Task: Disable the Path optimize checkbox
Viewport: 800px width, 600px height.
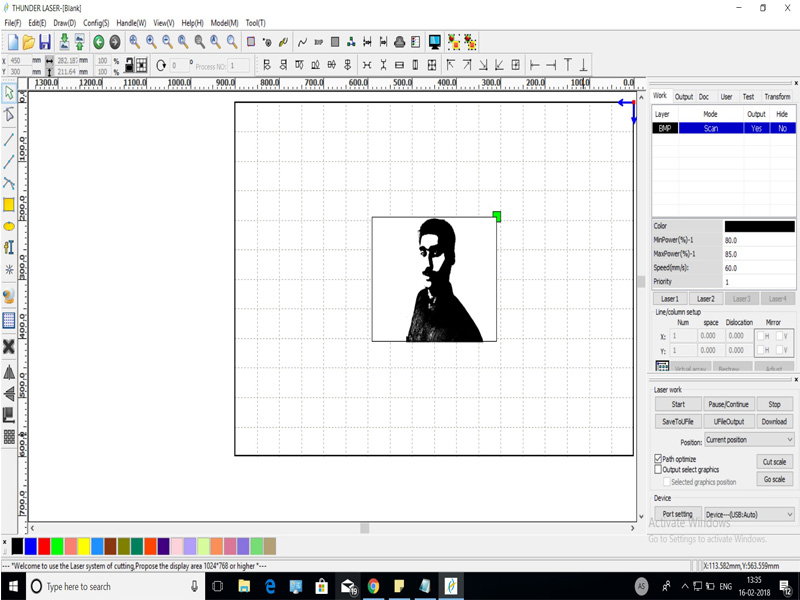Action: pyautogui.click(x=658, y=459)
